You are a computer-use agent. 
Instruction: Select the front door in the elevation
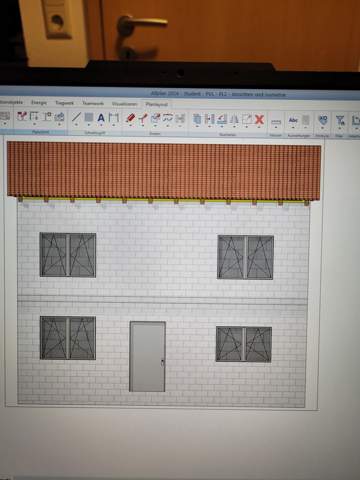tap(147, 356)
